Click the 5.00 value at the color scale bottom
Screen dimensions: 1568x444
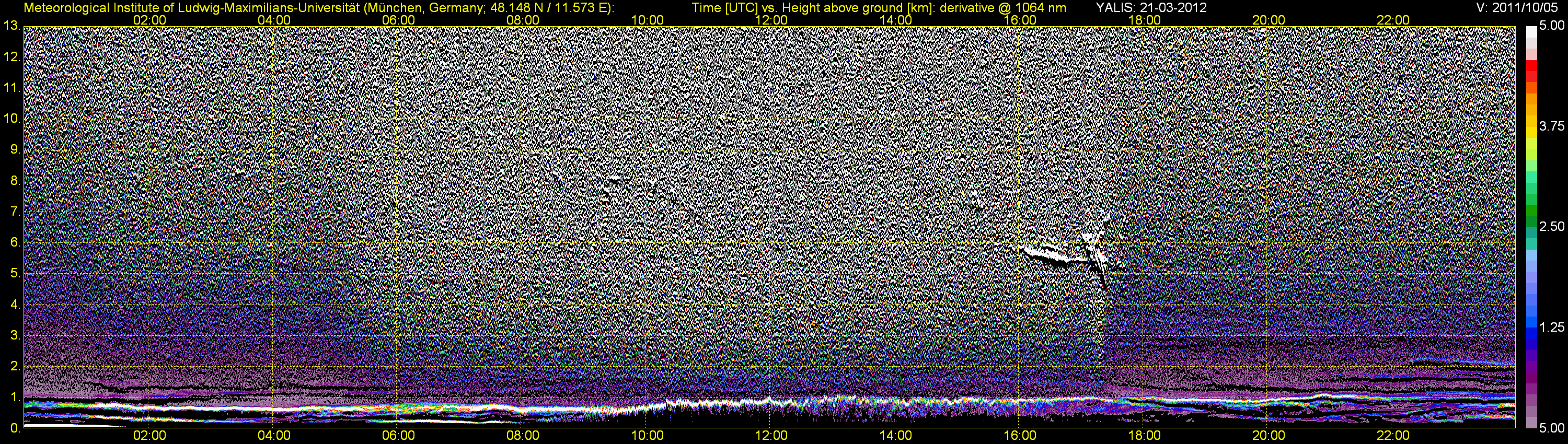[x=1552, y=429]
